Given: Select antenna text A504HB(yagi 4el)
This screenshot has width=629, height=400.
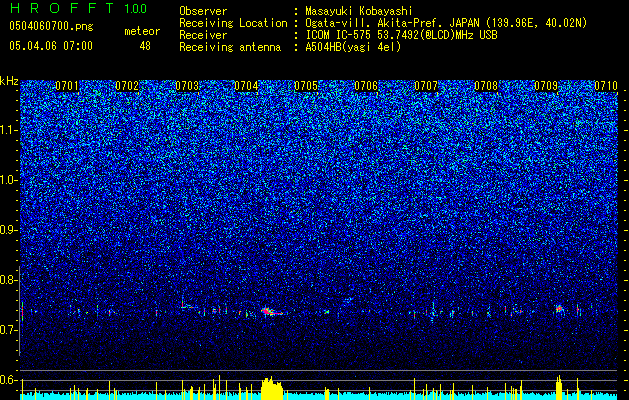Looking at the screenshot, I should coord(353,47).
